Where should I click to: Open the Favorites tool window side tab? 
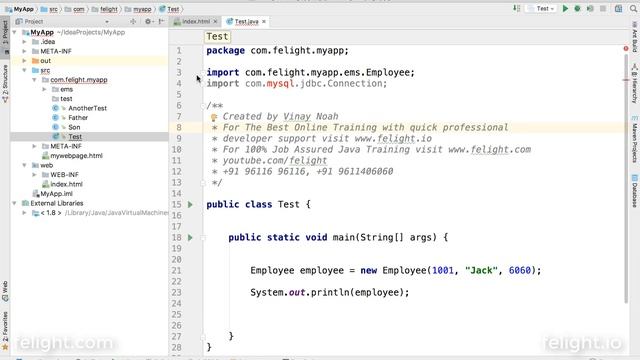coord(5,331)
